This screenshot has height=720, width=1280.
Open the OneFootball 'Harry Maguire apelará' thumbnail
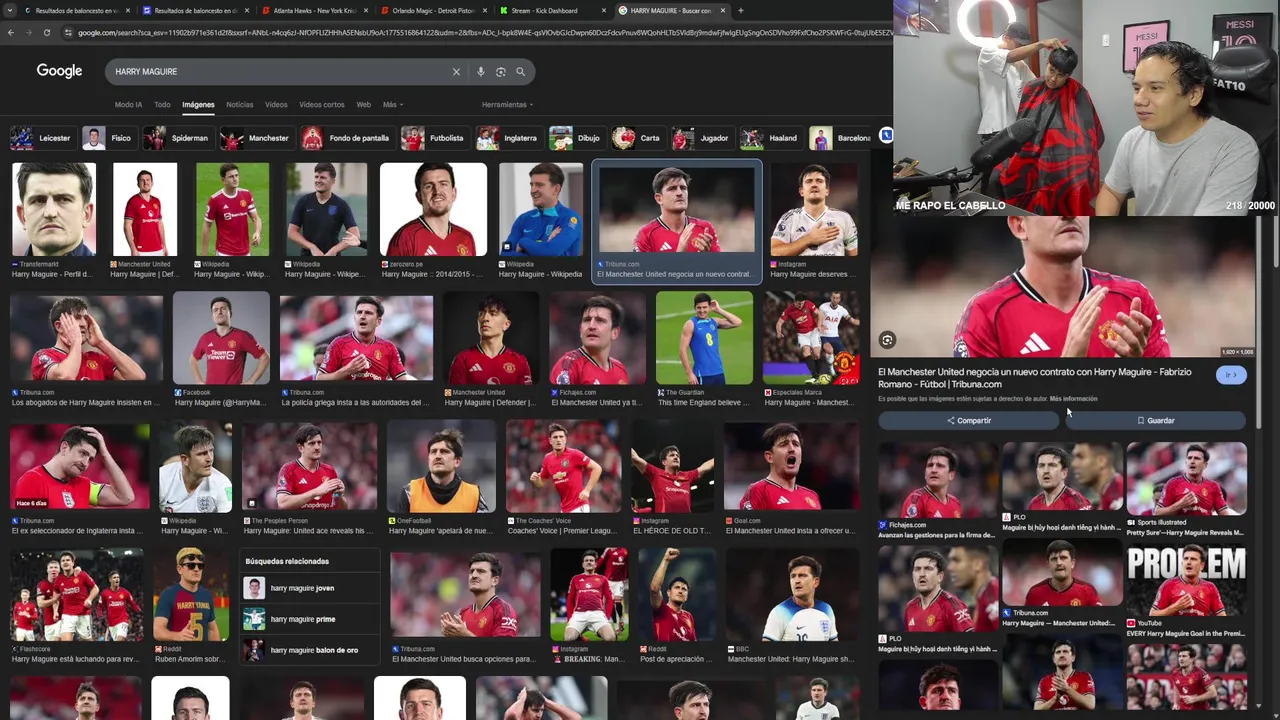tap(441, 467)
